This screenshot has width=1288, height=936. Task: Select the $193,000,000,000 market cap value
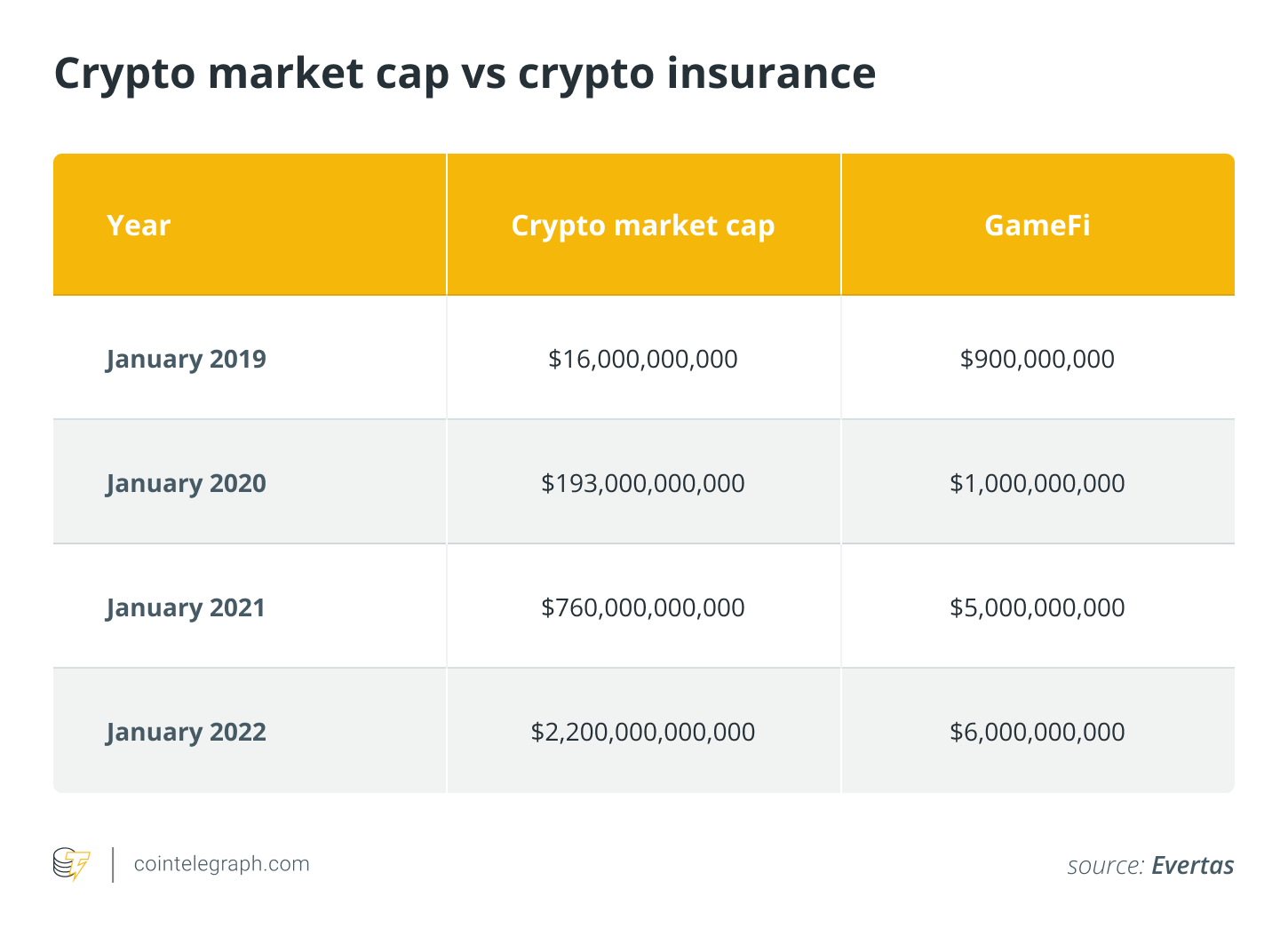tap(643, 483)
